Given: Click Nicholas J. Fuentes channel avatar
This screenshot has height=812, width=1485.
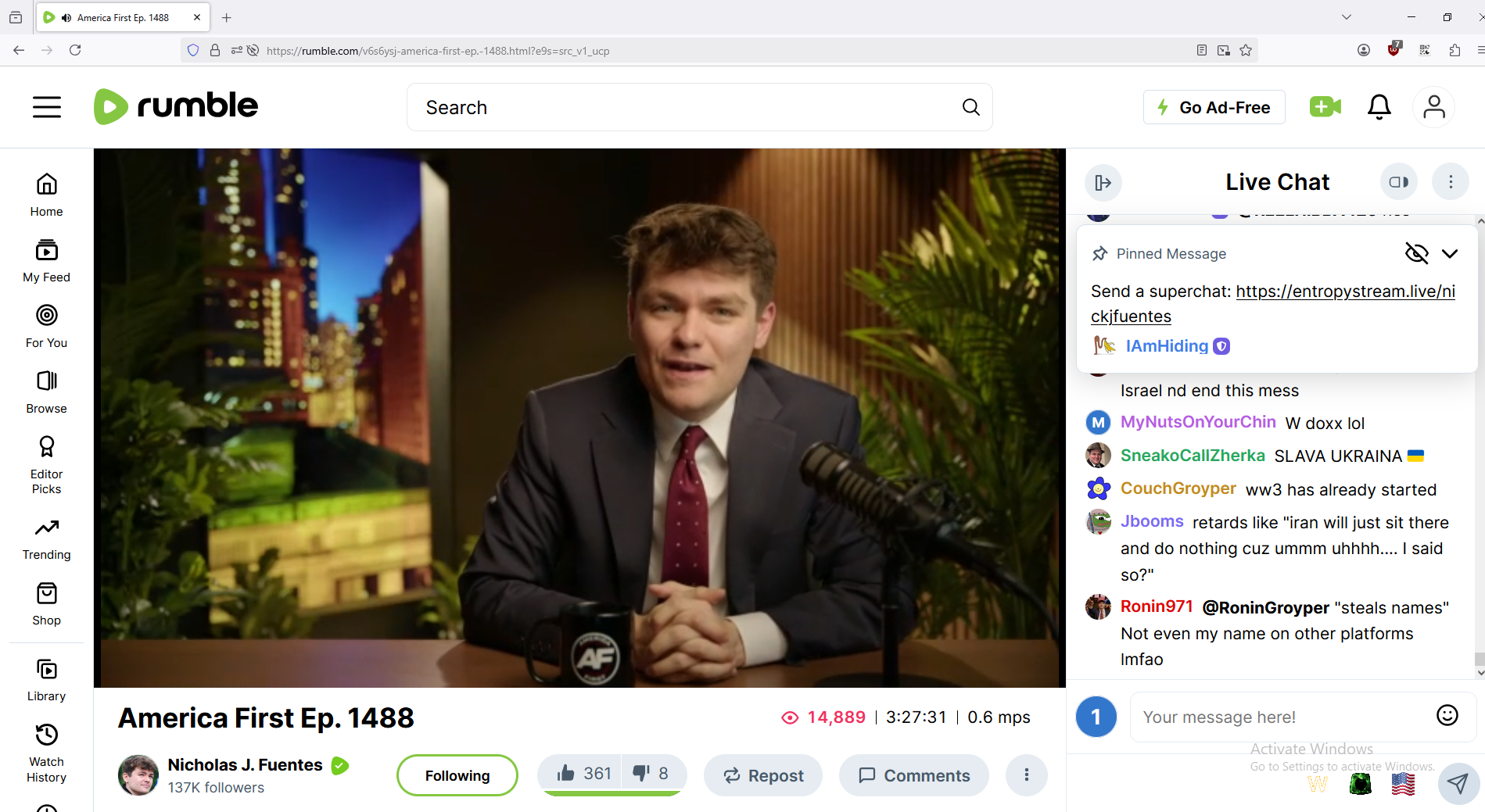Looking at the screenshot, I should pyautogui.click(x=138, y=775).
